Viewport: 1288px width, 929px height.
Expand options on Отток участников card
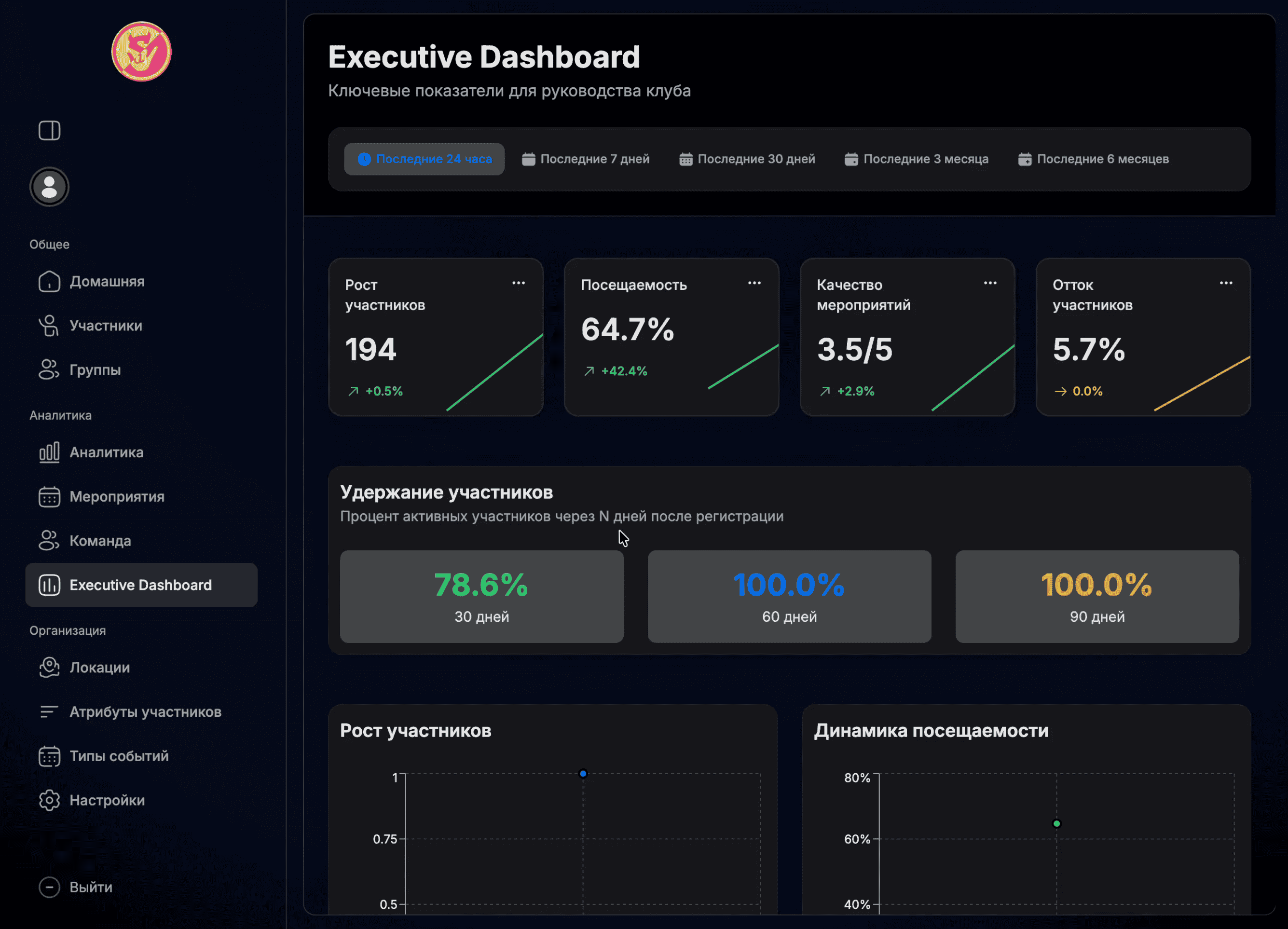click(x=1226, y=283)
